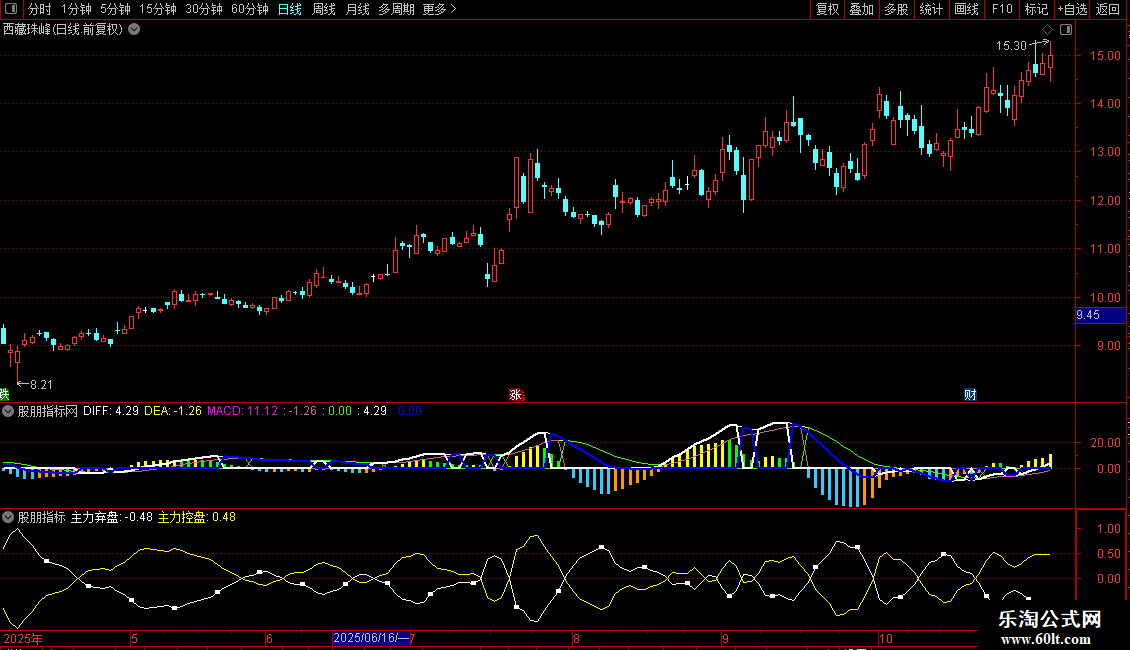This screenshot has width=1130, height=650.
Task: Activate the 画线 drawing tool
Action: click(966, 9)
